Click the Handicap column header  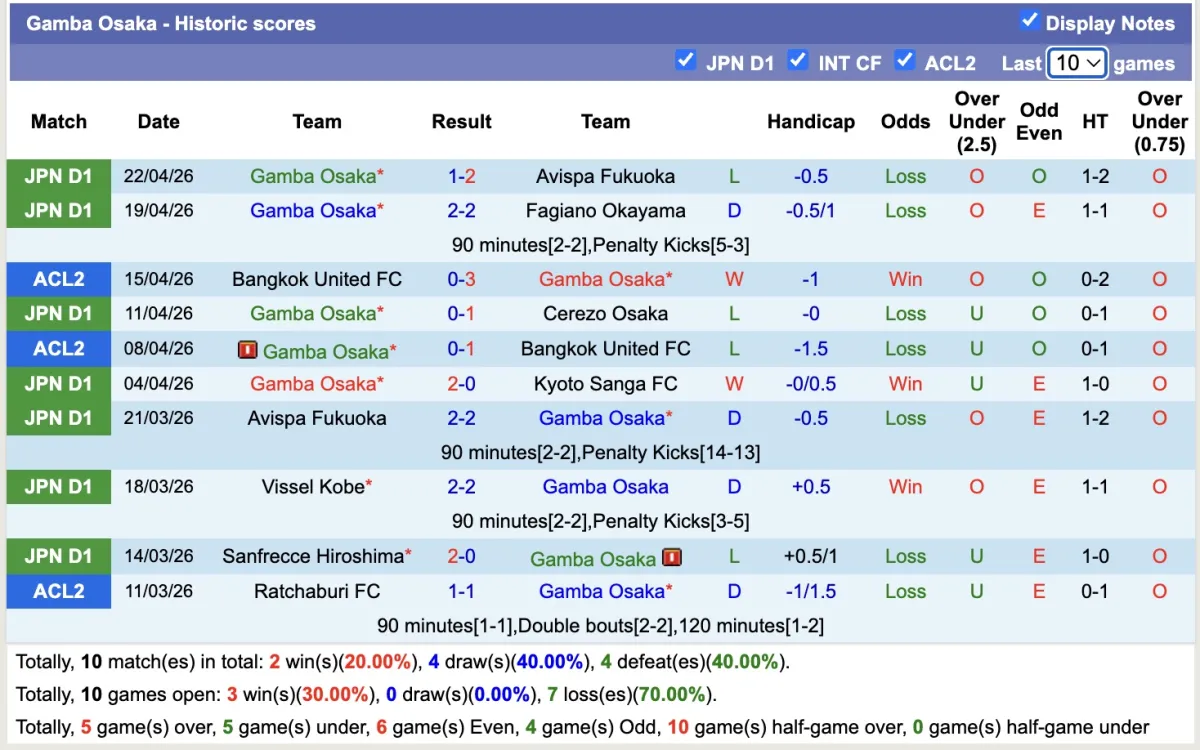pos(810,122)
